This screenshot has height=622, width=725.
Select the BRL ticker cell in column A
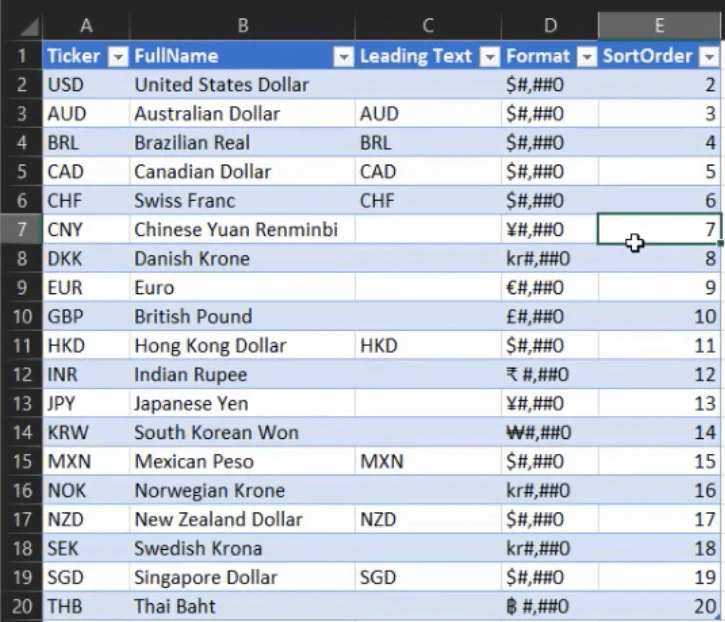coord(86,142)
